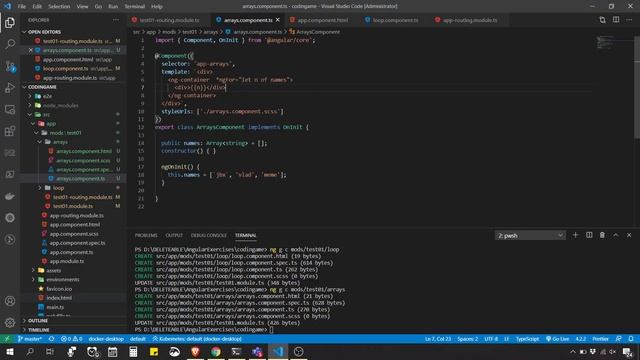The image size is (640, 360).
Task: Open the Search view in activity bar
Action: [10, 44]
